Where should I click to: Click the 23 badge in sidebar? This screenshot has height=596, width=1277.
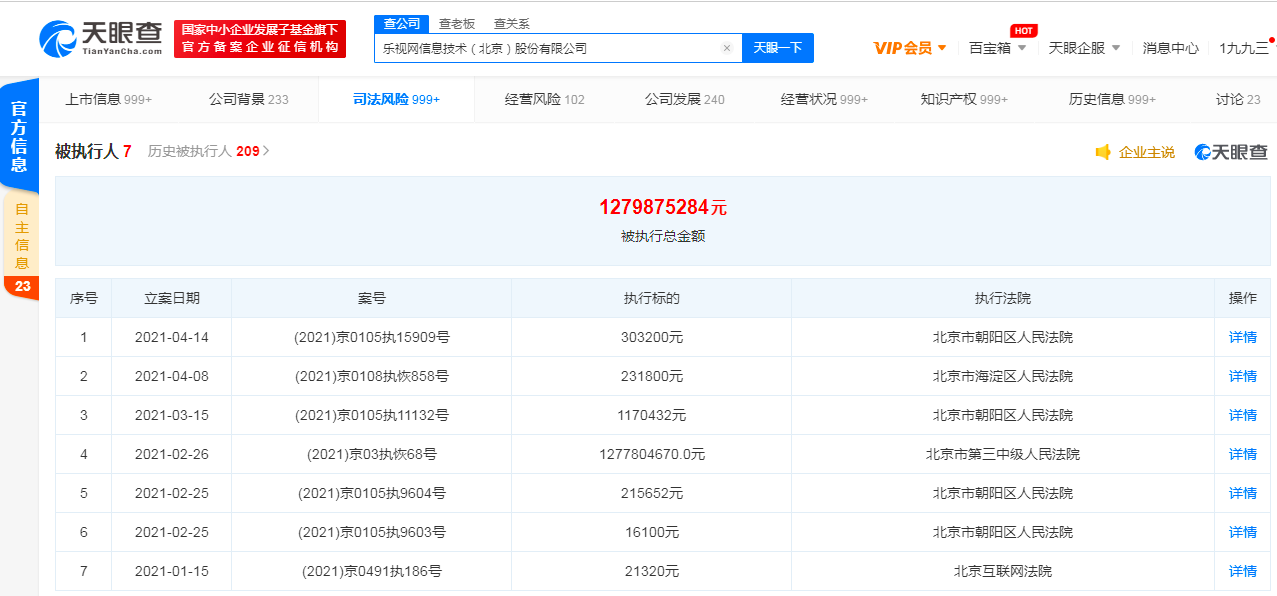point(22,287)
